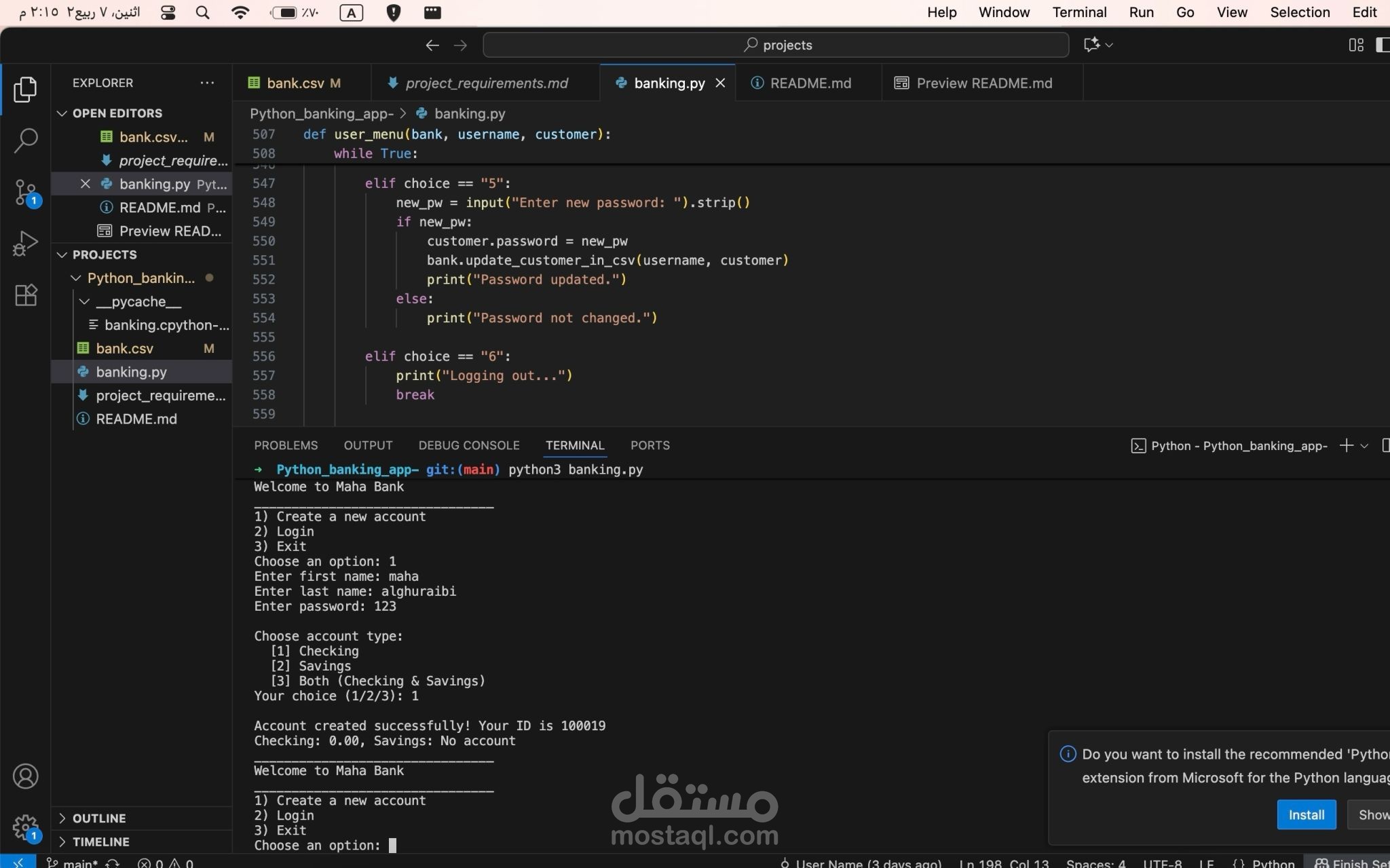1390x868 pixels.
Task: Select the Run and Debug icon
Action: point(26,243)
